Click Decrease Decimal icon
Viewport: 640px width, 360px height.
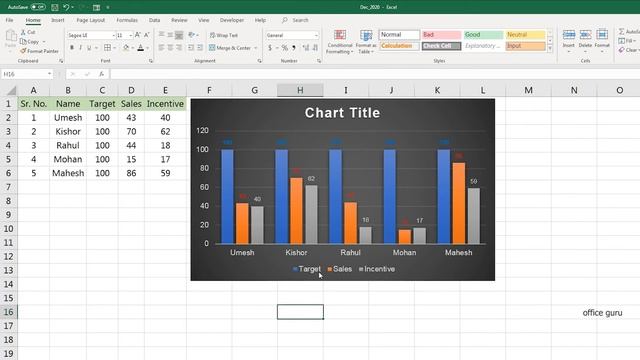(x=315, y=48)
